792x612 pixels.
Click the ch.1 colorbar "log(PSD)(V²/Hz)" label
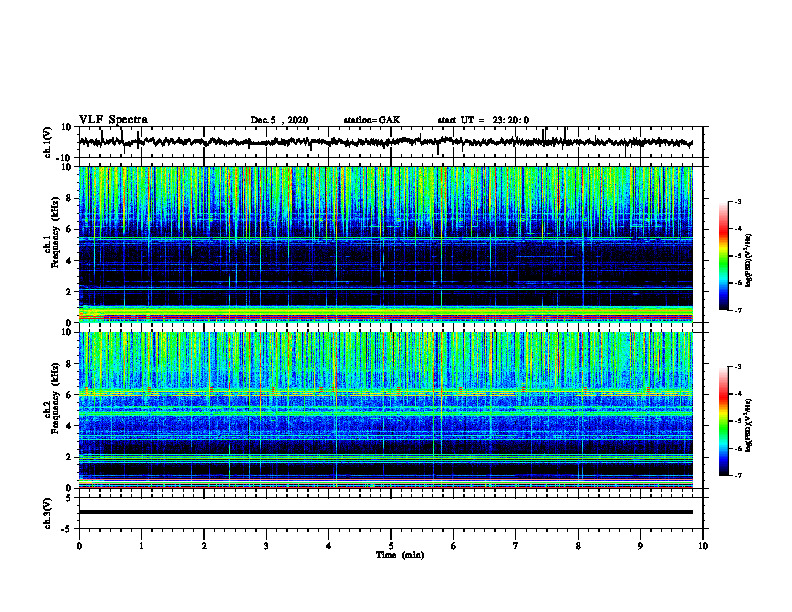(748, 261)
